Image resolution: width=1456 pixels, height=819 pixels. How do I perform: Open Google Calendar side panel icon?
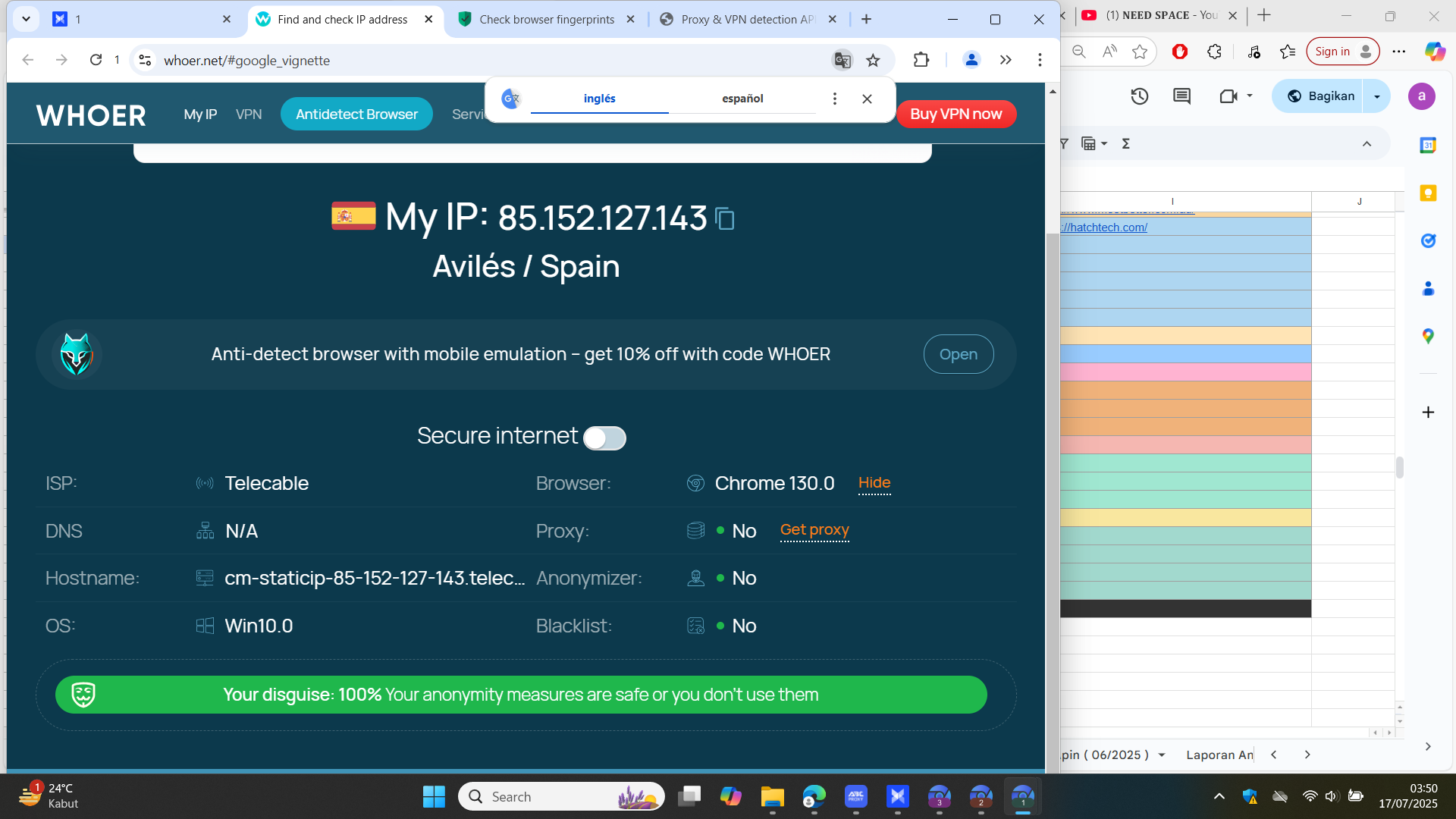pos(1428,145)
